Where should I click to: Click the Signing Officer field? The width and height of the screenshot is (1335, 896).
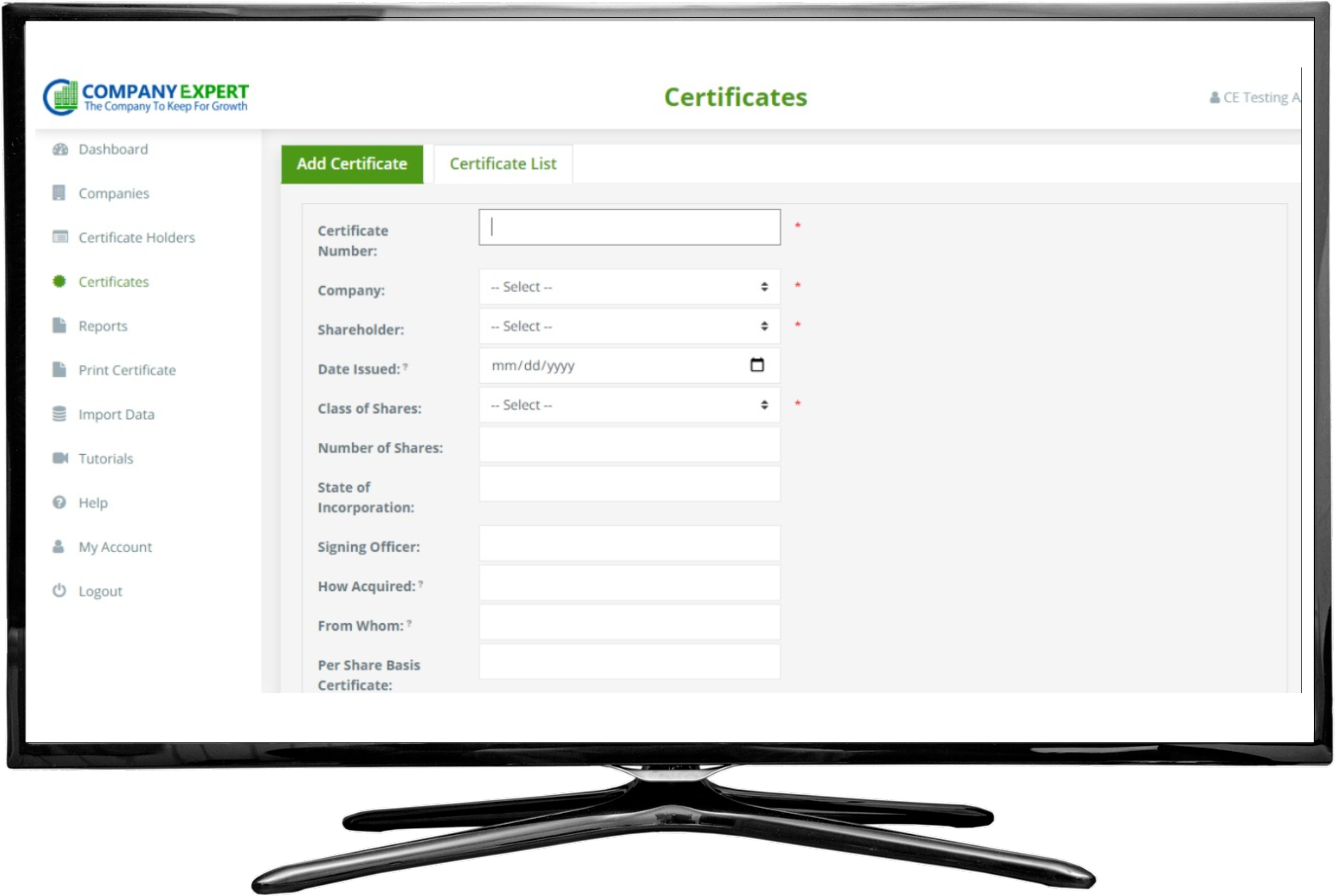coord(629,543)
